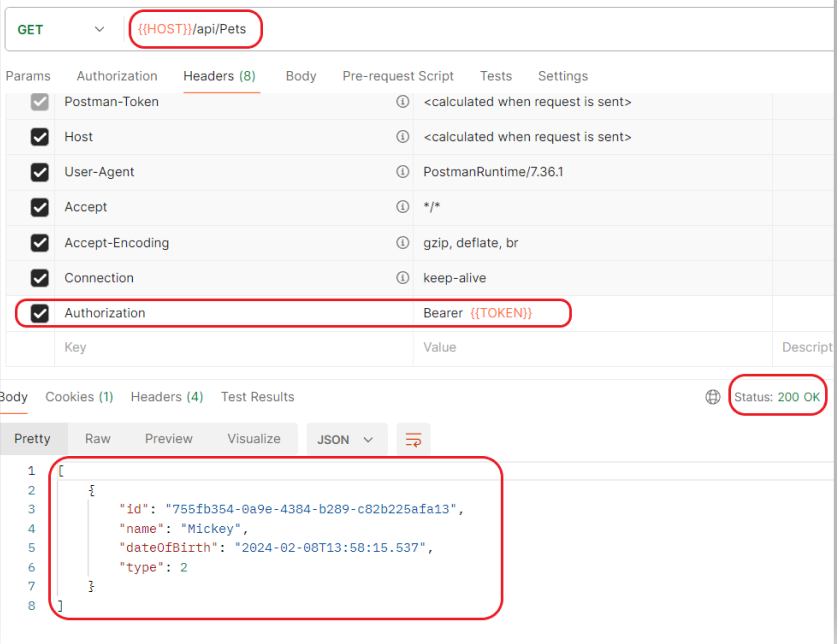The height and width of the screenshot is (644, 837).
Task: Click the info icon beside Postman-Token header
Action: [x=403, y=102]
